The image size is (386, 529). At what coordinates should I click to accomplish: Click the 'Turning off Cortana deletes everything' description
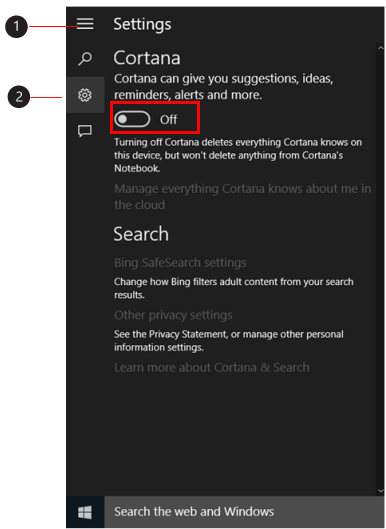point(238,155)
